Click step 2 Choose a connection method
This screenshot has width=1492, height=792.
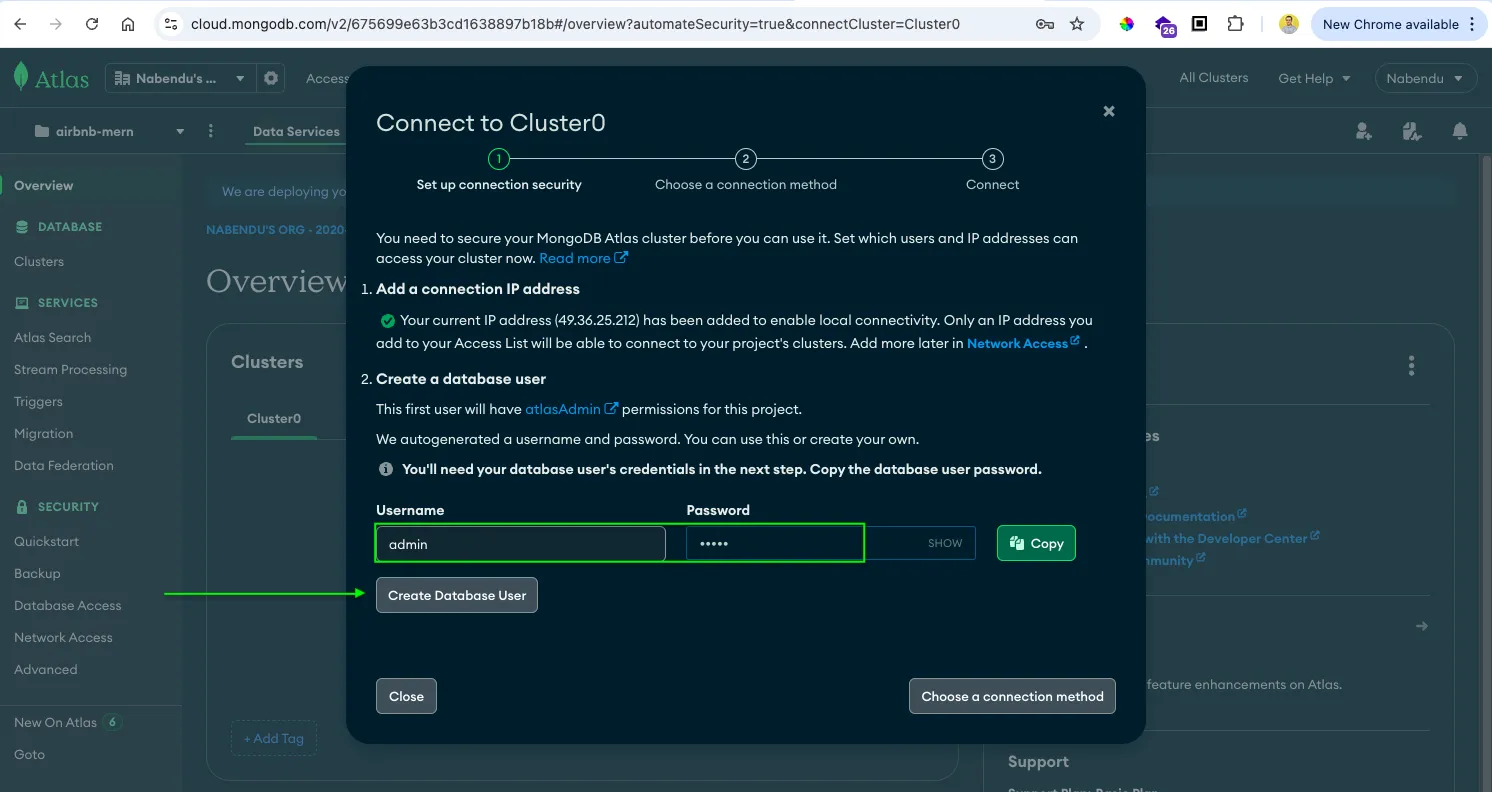coord(745,171)
